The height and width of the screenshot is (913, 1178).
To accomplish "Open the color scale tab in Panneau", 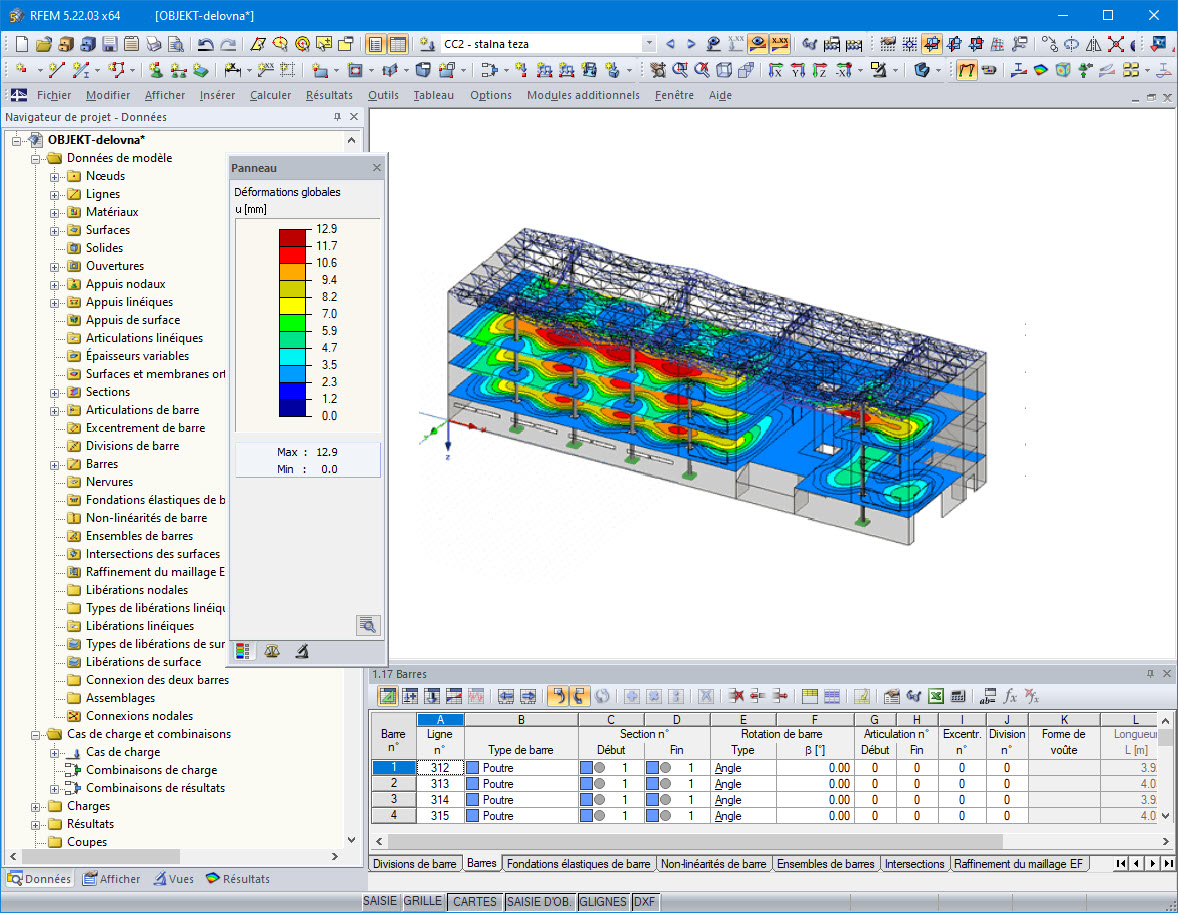I will tap(243, 651).
